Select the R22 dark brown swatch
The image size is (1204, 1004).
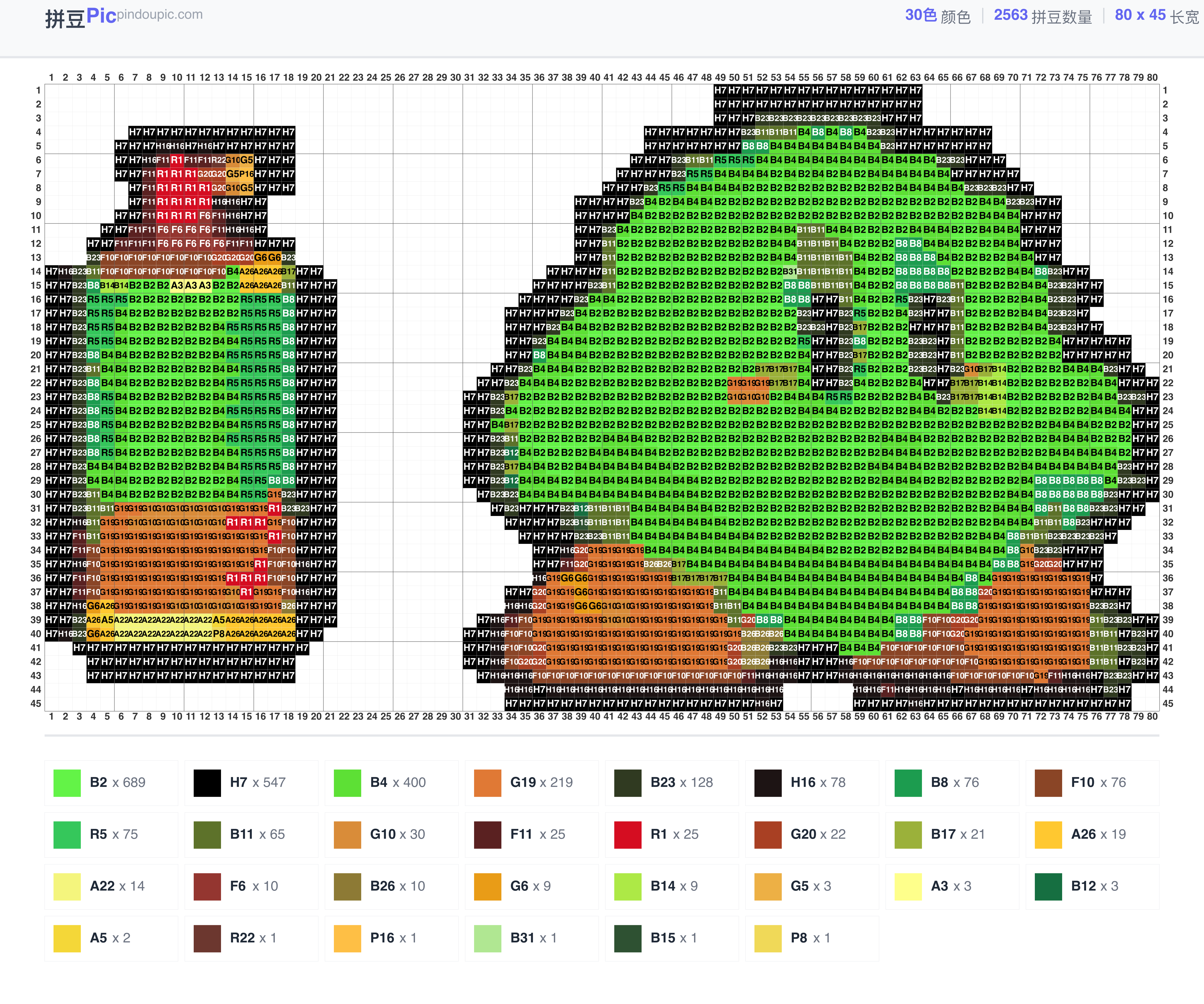coord(207,938)
